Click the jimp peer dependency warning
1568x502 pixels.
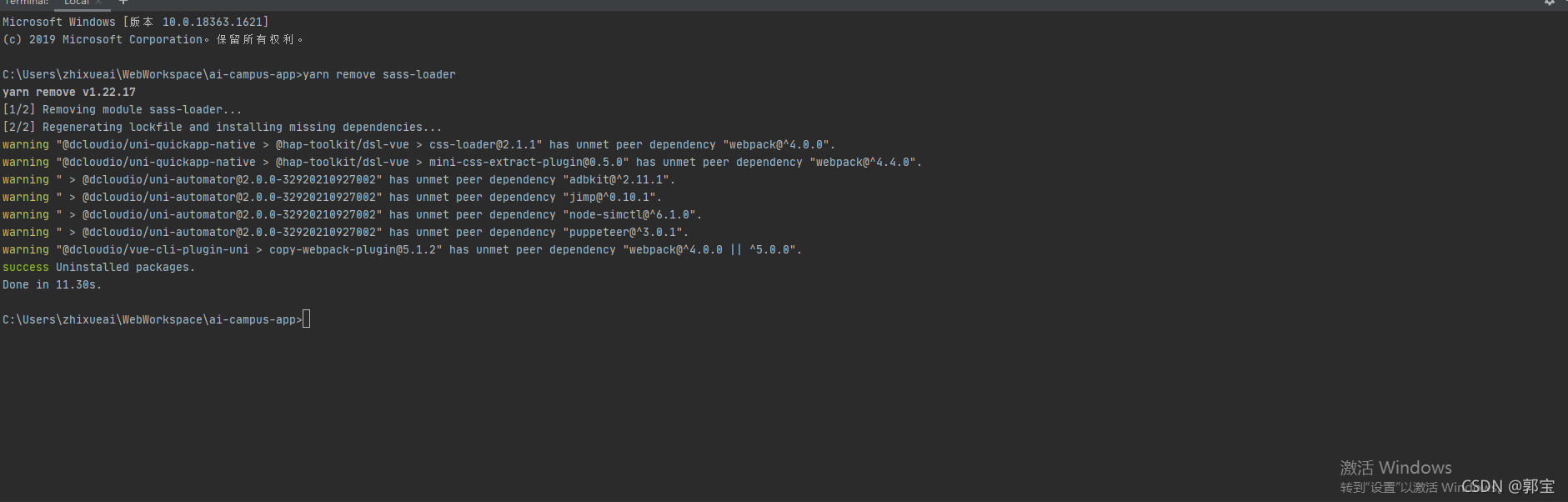(x=332, y=198)
